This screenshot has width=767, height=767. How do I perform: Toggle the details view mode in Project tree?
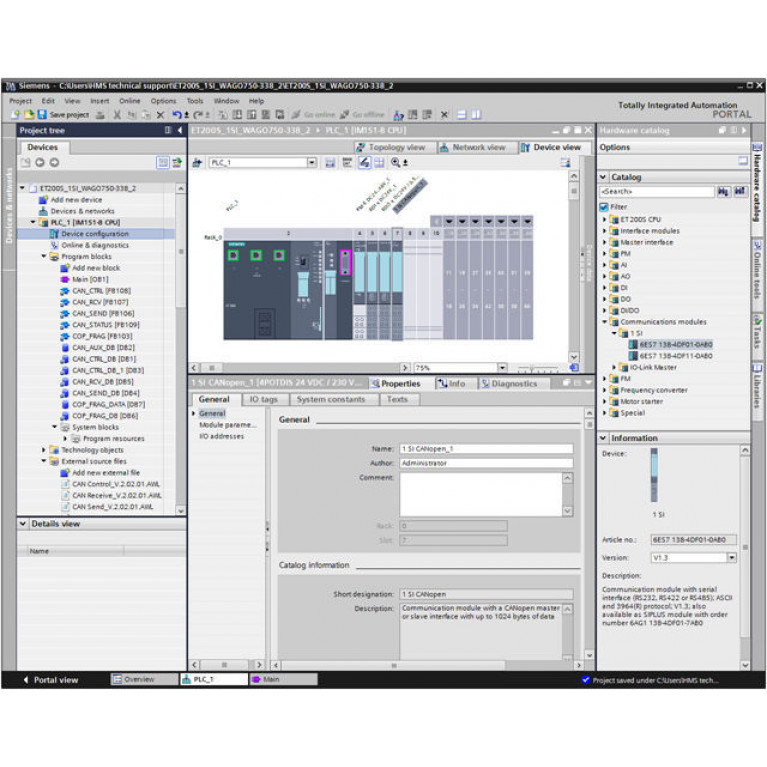click(x=163, y=162)
